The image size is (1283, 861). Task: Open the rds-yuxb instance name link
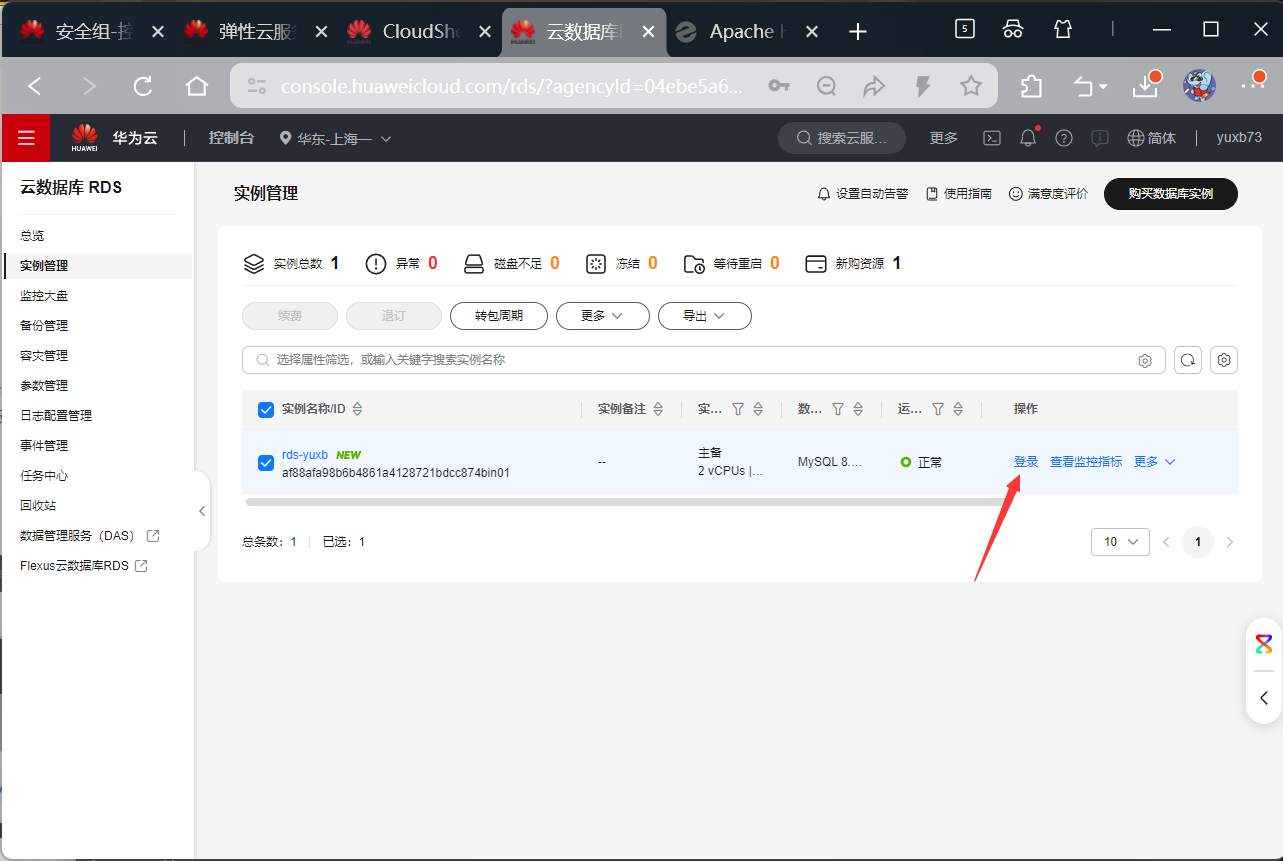305,455
